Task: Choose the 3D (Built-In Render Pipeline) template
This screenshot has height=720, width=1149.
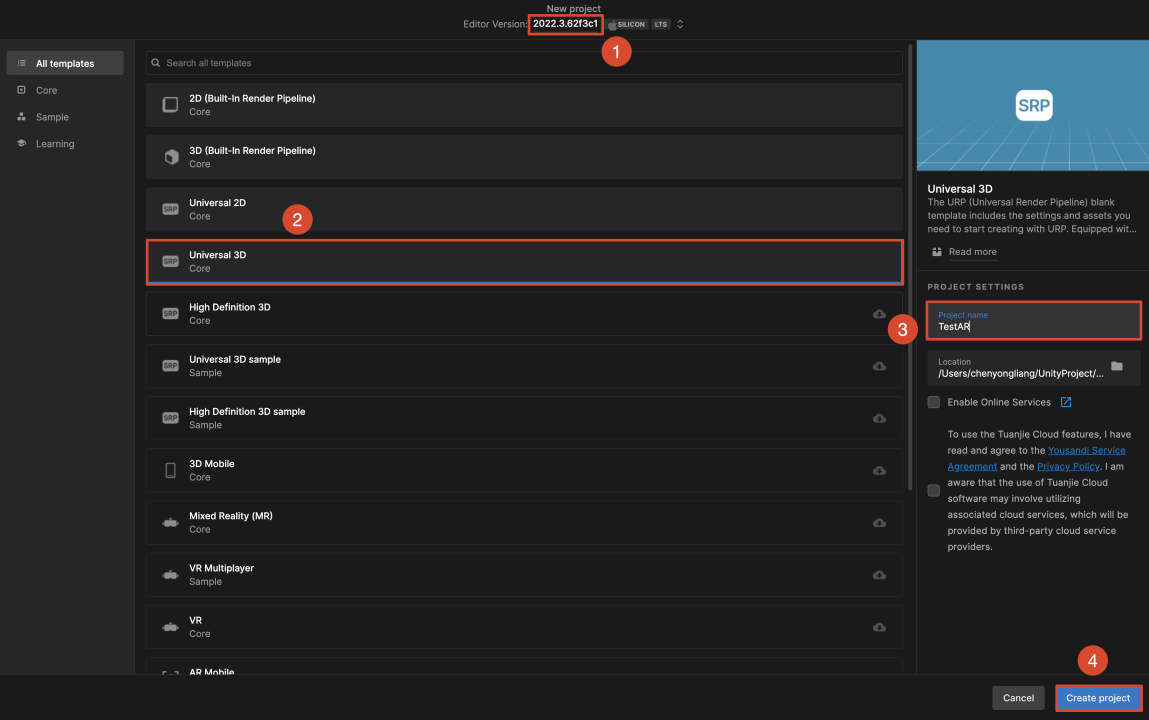Action: (x=524, y=157)
